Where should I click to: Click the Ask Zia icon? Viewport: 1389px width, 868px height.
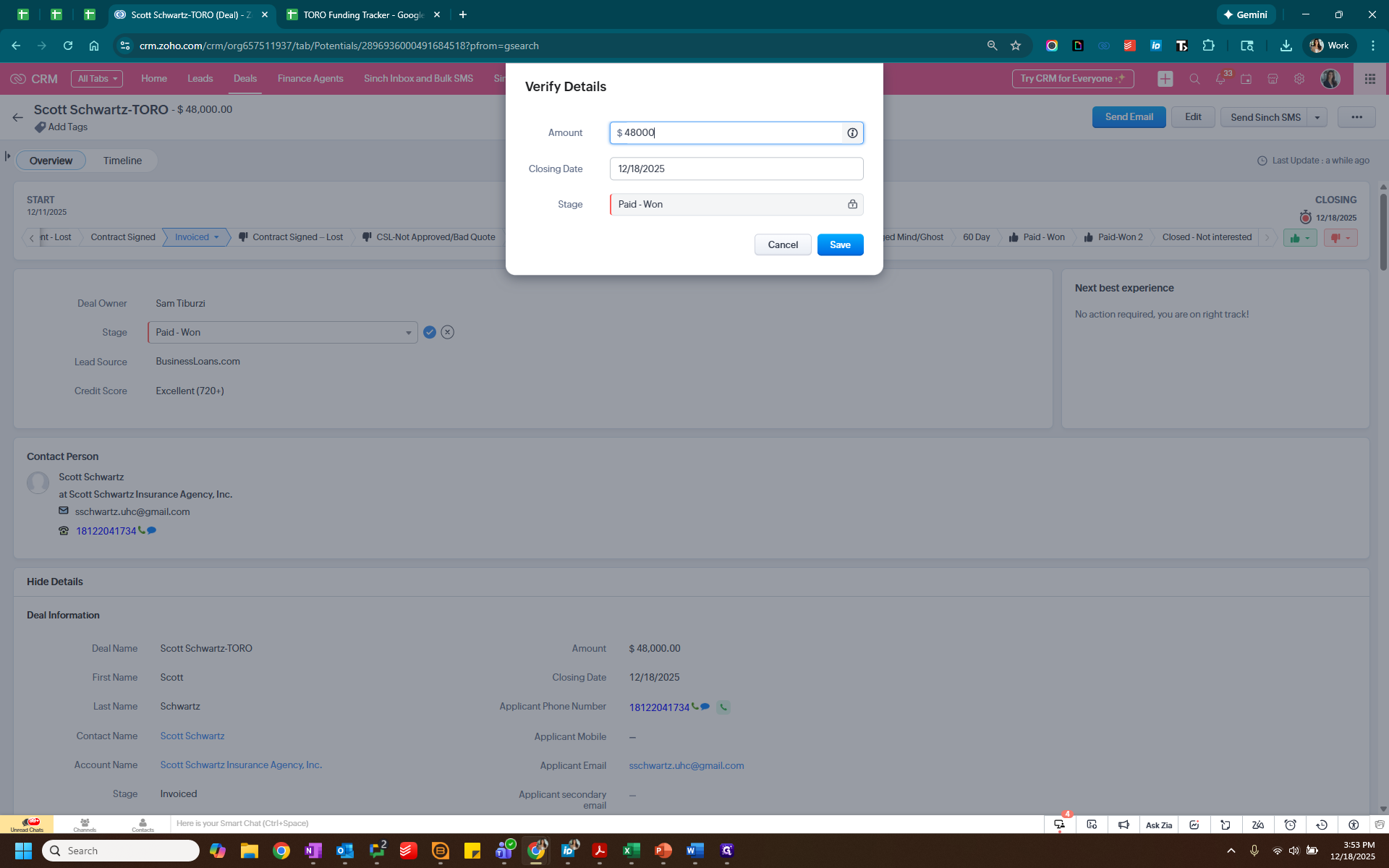(1158, 825)
